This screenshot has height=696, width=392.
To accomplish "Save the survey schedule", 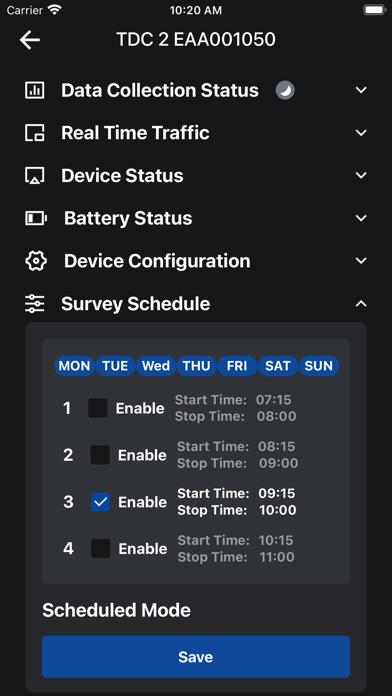I will (x=196, y=657).
